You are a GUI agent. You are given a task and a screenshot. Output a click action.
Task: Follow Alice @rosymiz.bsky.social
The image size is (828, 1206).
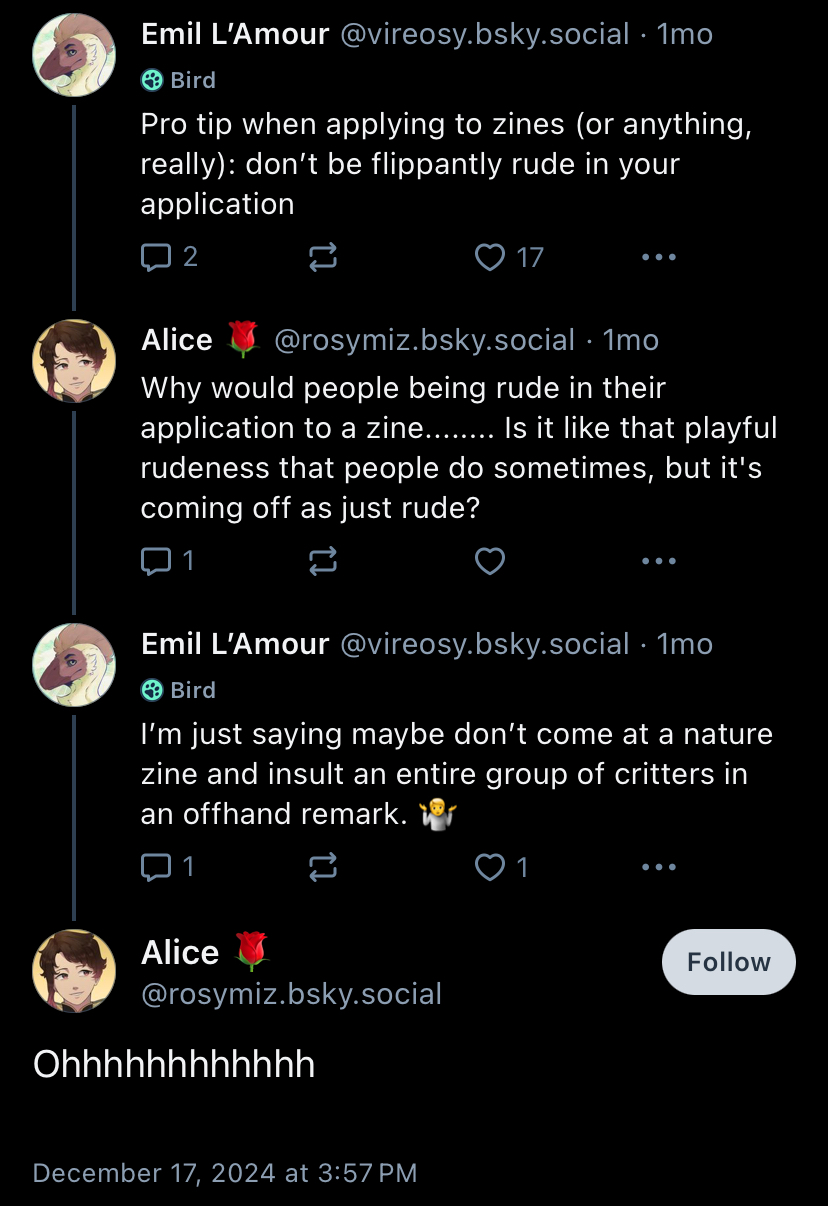(729, 962)
